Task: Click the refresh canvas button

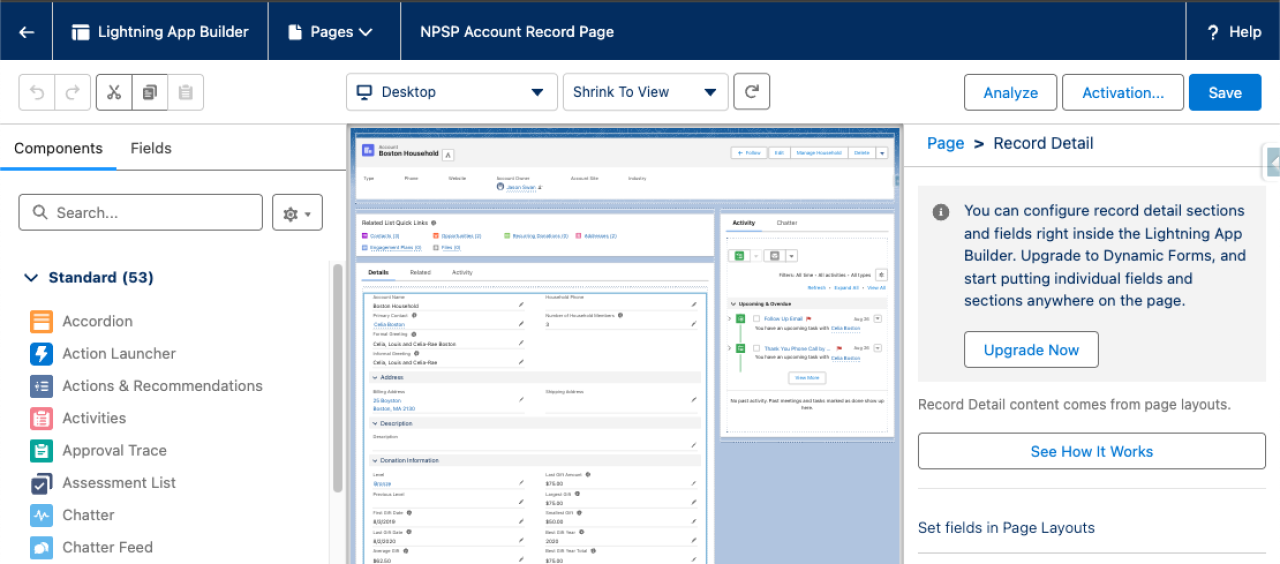Action: pyautogui.click(x=752, y=92)
